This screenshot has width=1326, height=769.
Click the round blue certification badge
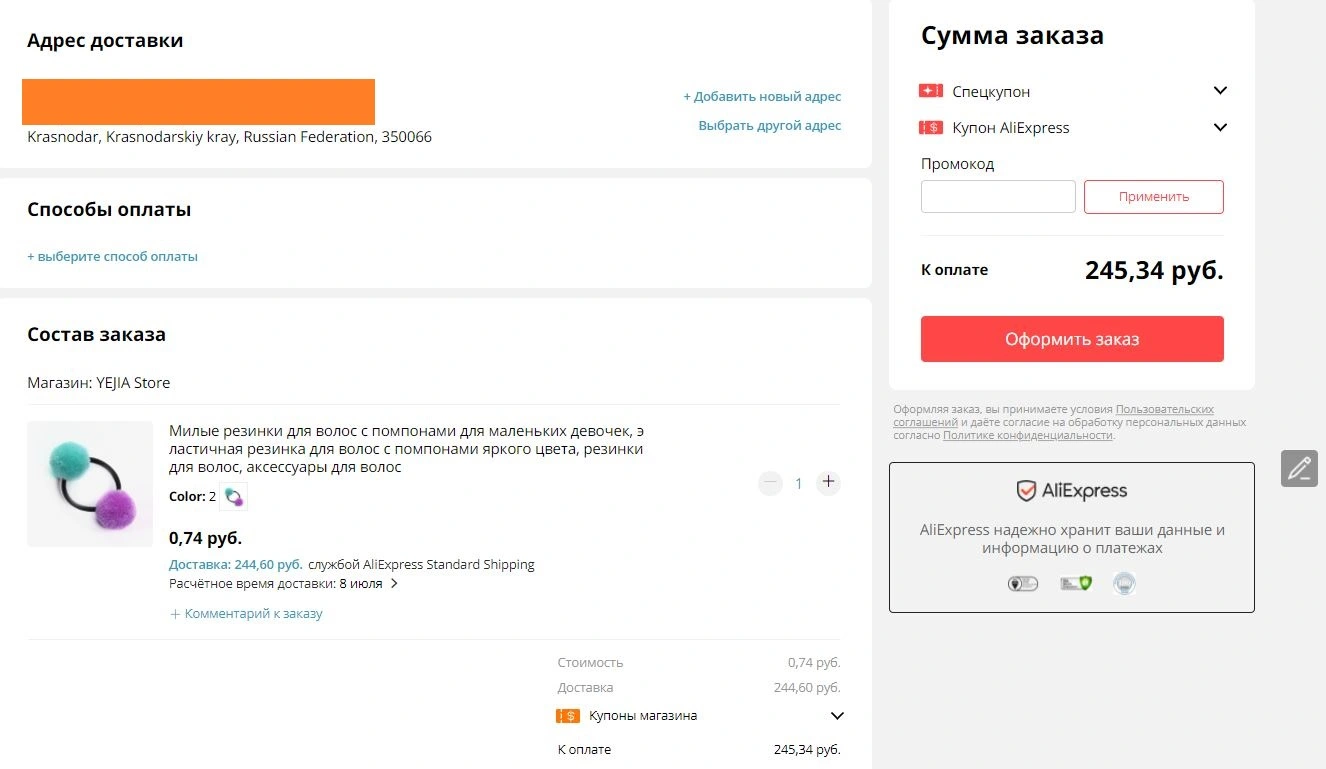point(1124,583)
